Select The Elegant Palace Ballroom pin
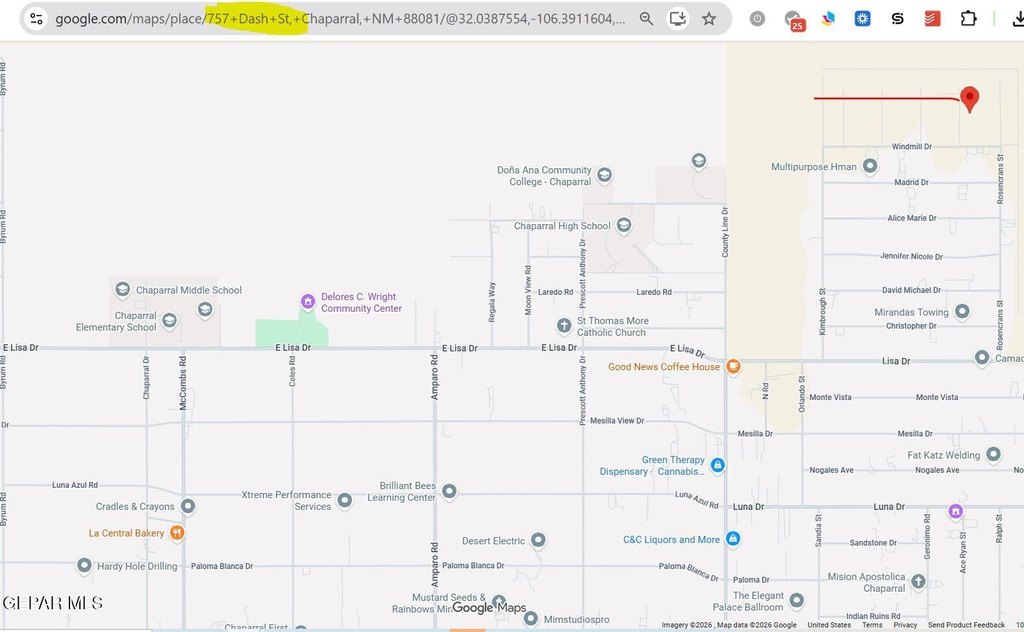This screenshot has height=632, width=1024. [x=797, y=601]
